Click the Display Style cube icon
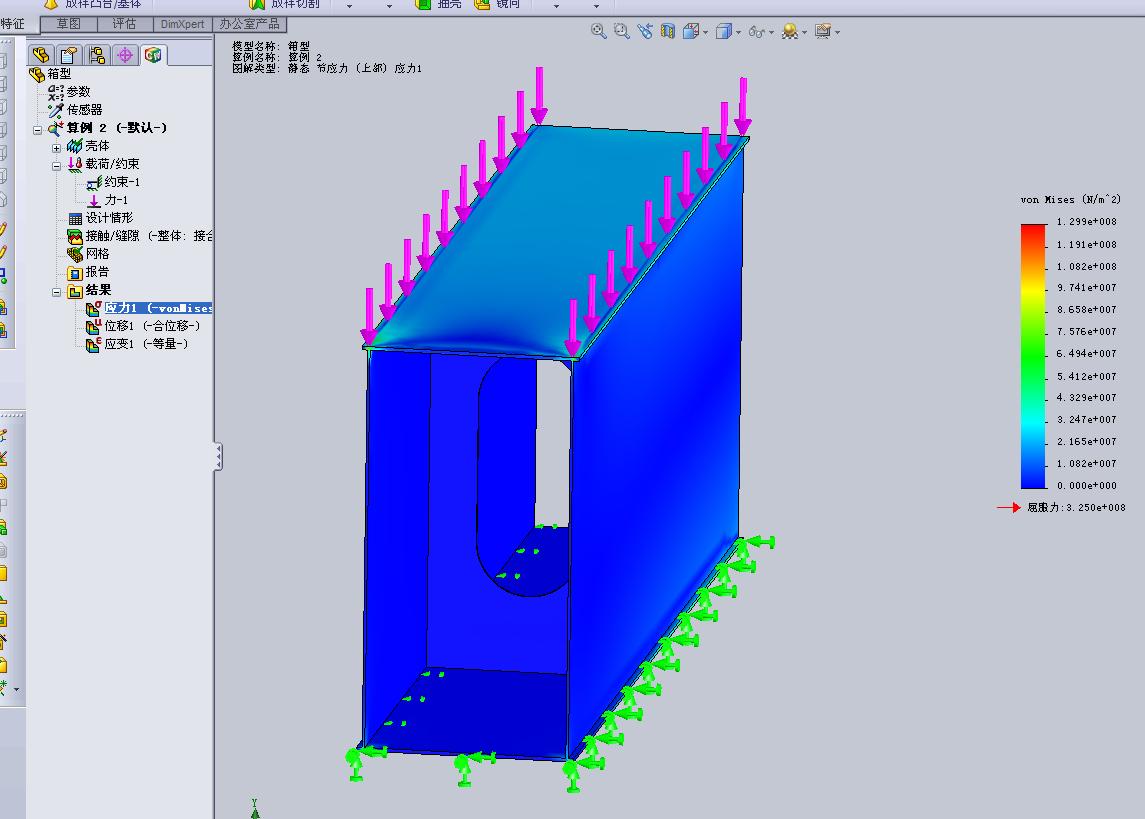The height and width of the screenshot is (819, 1145). 723,31
